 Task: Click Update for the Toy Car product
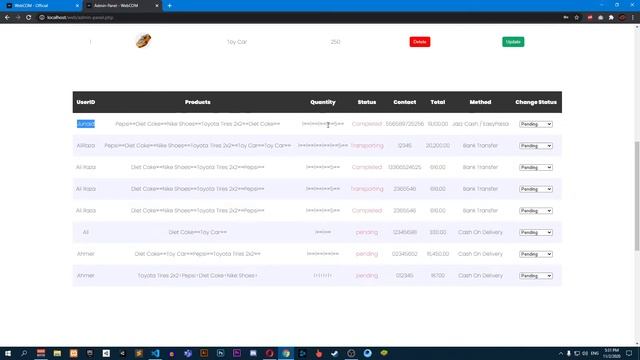coord(513,42)
